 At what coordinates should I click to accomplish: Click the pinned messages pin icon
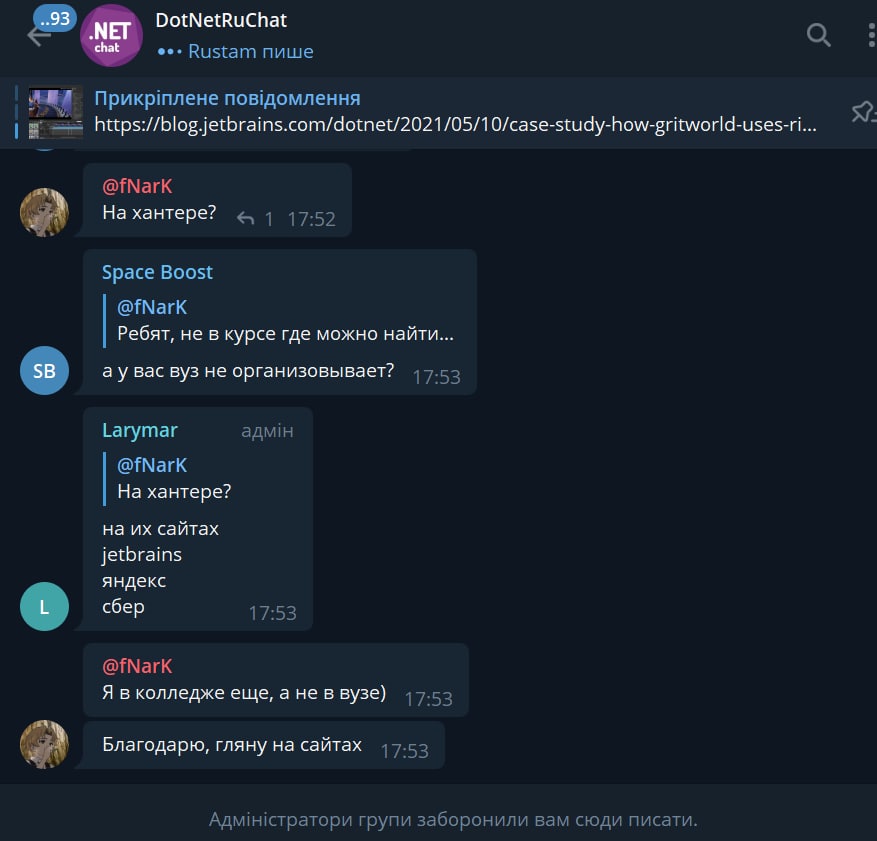point(863,112)
